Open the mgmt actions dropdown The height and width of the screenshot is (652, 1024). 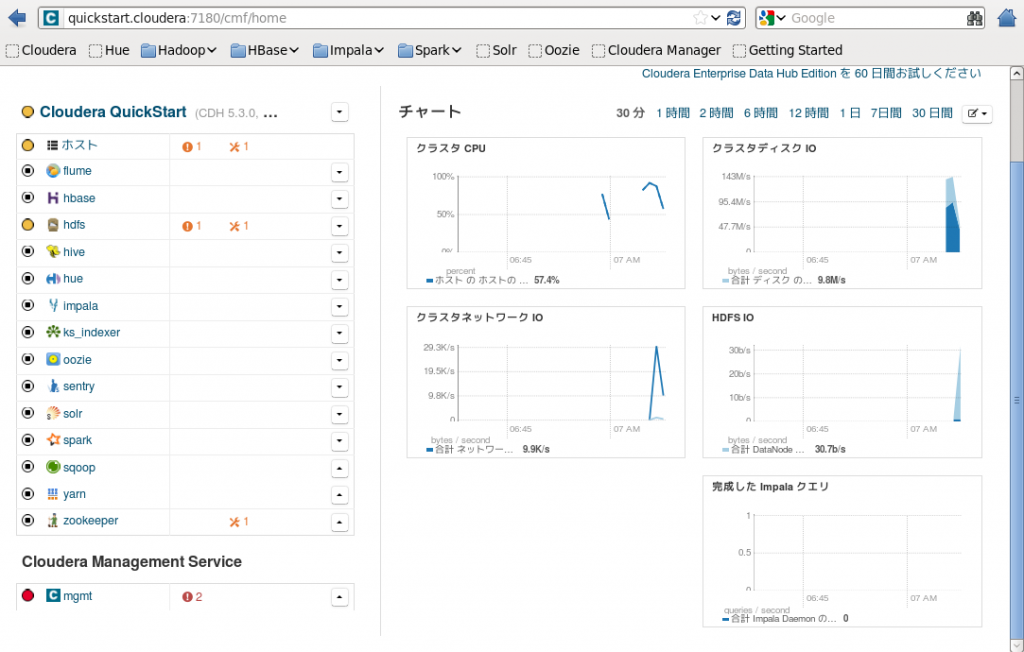(340, 597)
